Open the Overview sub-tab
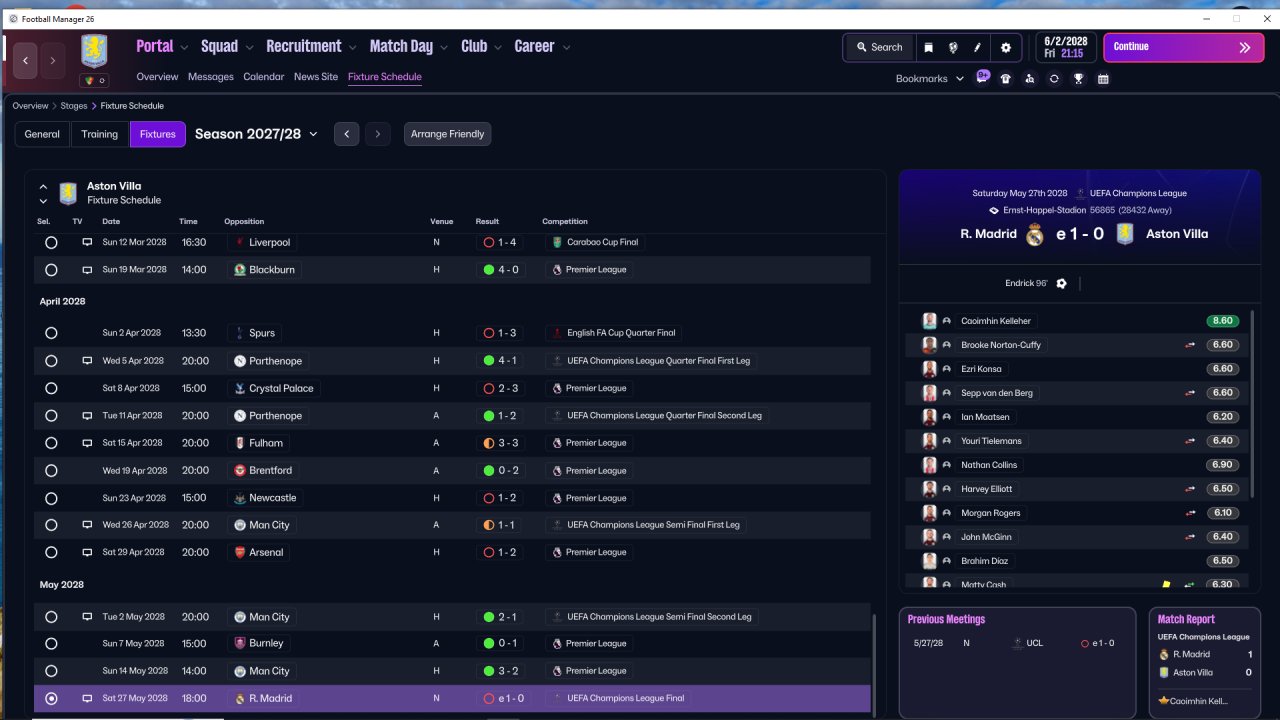The image size is (1280, 720). [x=157, y=77]
